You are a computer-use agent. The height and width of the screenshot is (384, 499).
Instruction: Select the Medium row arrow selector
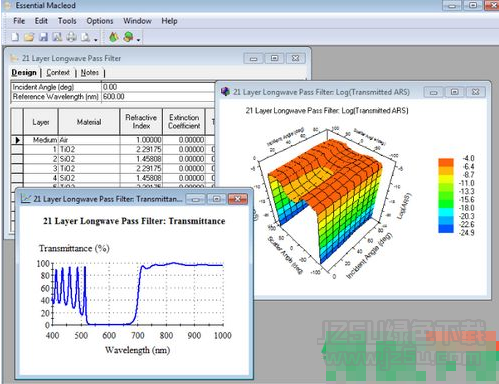click(17, 140)
